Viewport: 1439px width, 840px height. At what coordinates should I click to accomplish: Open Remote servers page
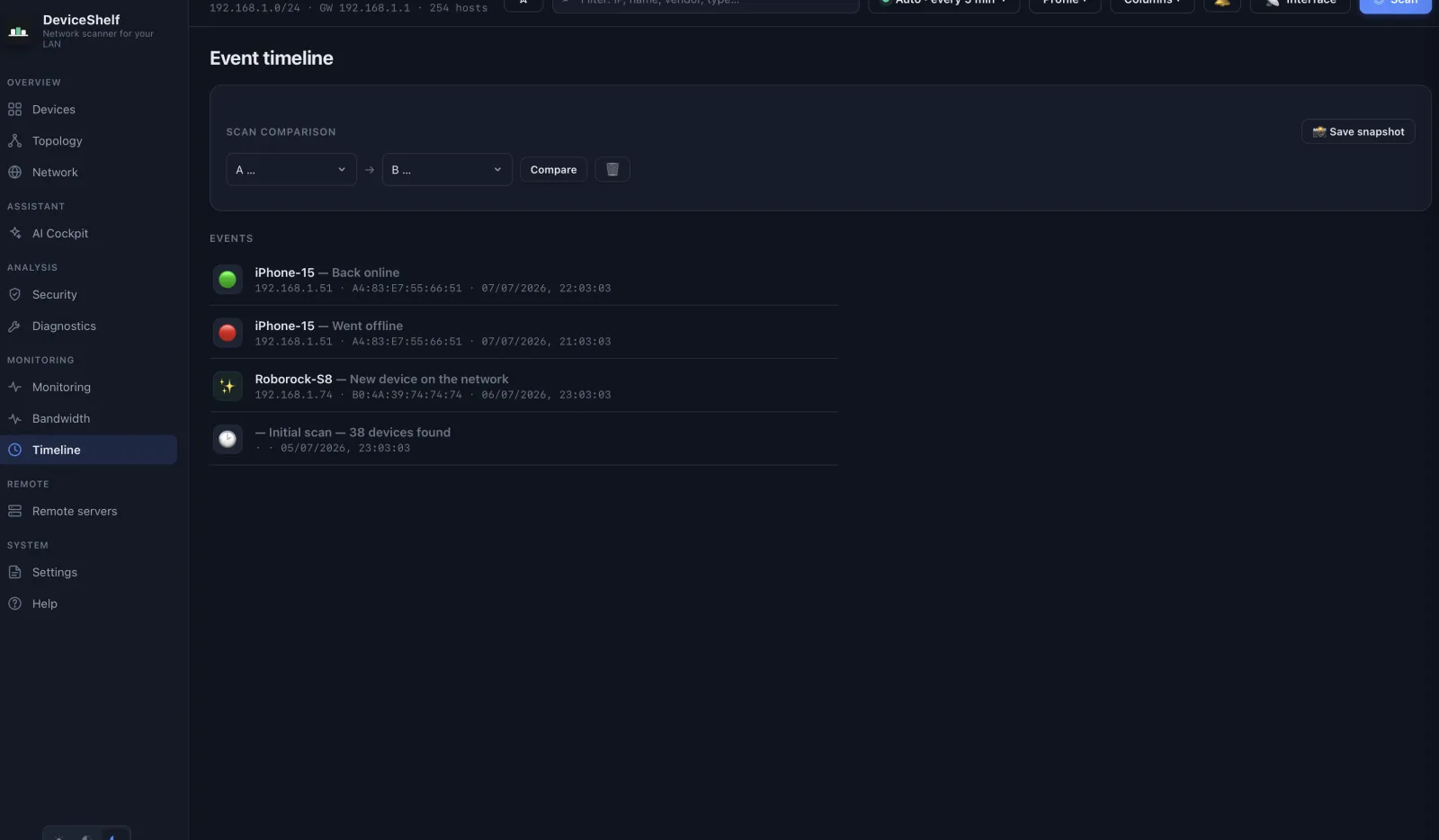88,512
